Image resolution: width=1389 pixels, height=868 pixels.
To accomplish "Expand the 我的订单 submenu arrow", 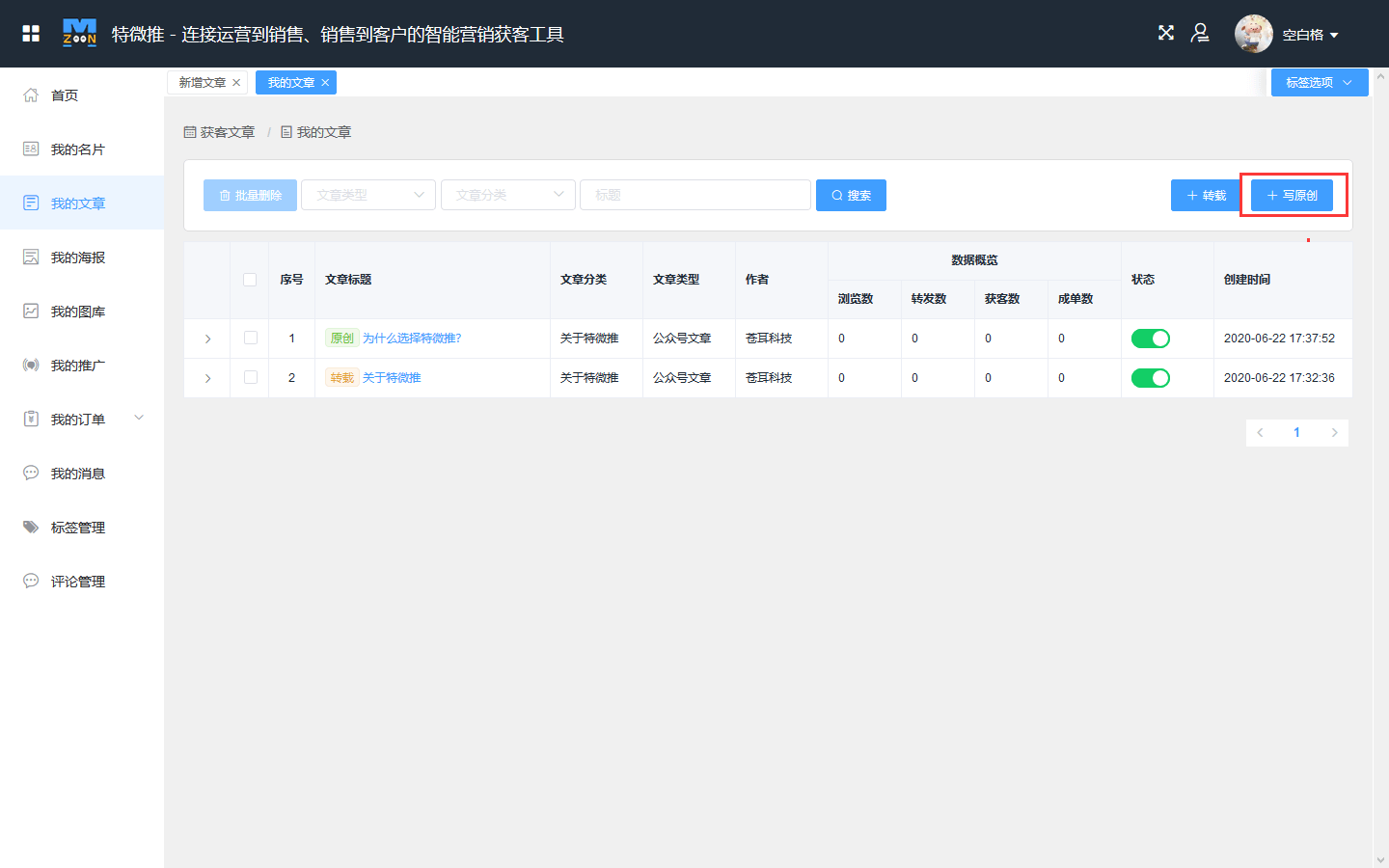I will (139, 418).
